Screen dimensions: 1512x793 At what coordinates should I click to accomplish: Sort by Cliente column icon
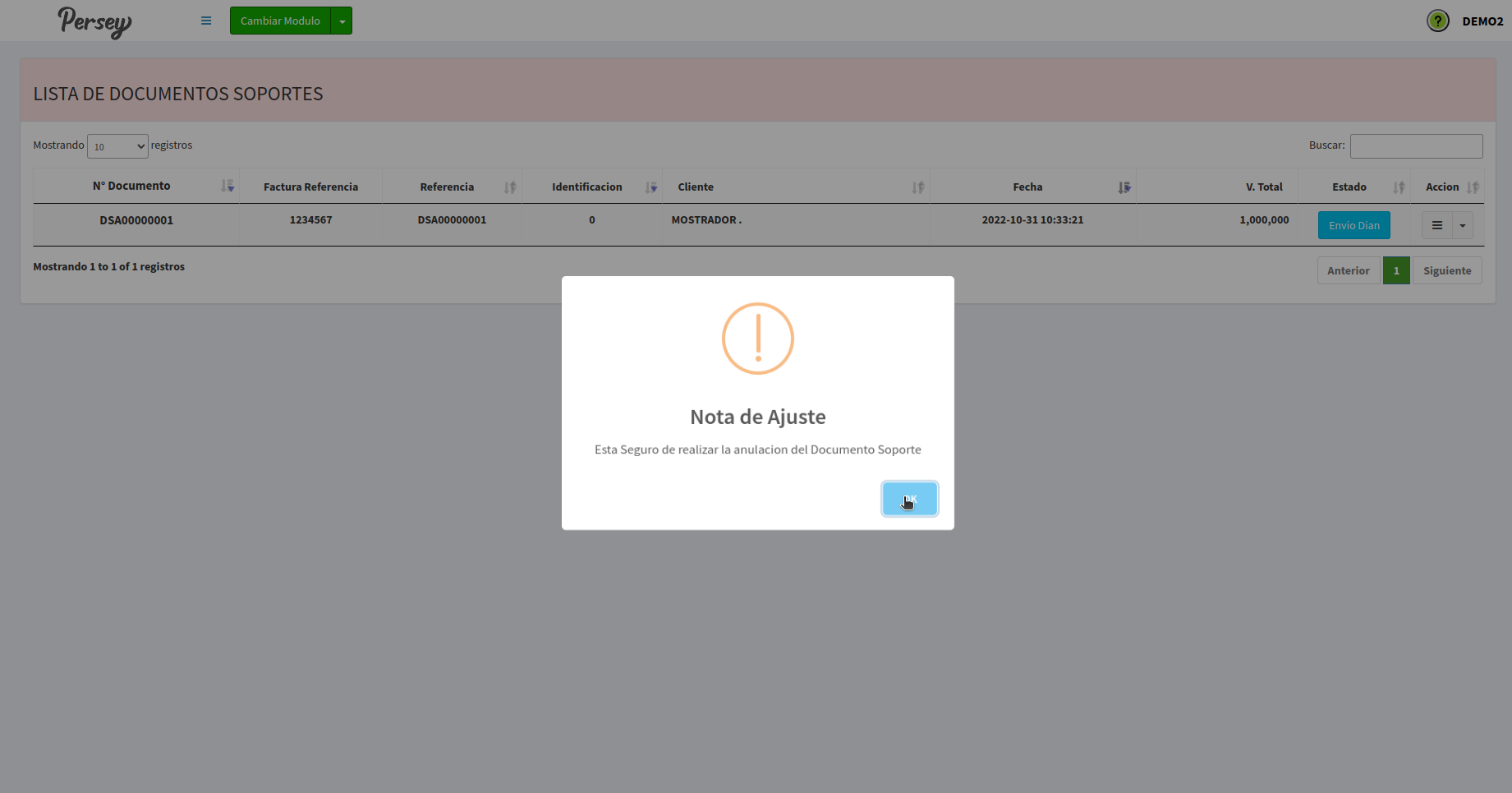point(917,187)
